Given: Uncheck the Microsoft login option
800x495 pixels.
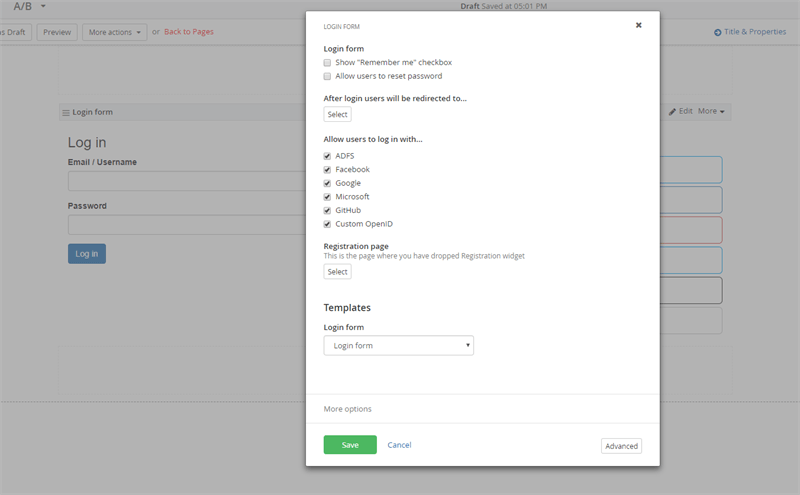Looking at the screenshot, I should click(327, 197).
